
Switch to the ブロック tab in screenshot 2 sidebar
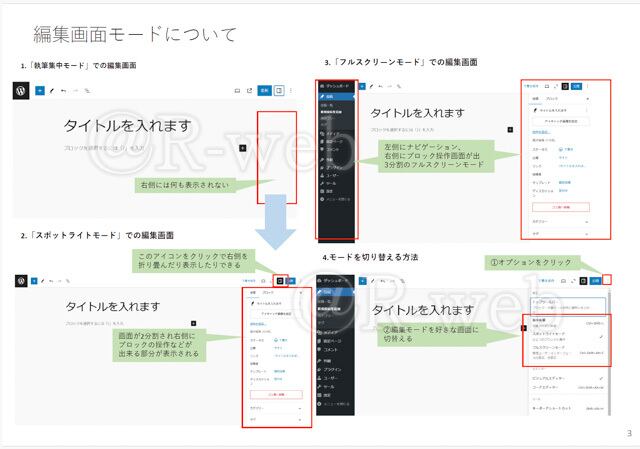click(x=268, y=293)
